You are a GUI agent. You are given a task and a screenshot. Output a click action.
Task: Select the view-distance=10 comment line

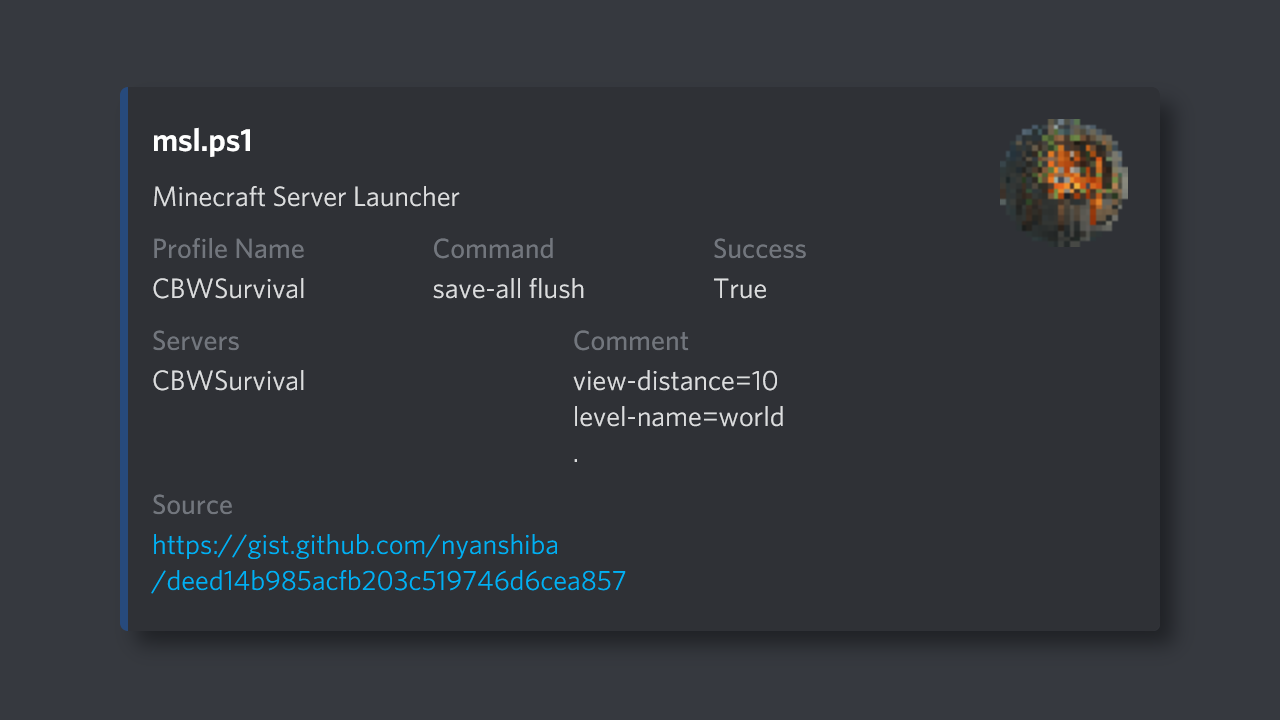click(x=675, y=381)
